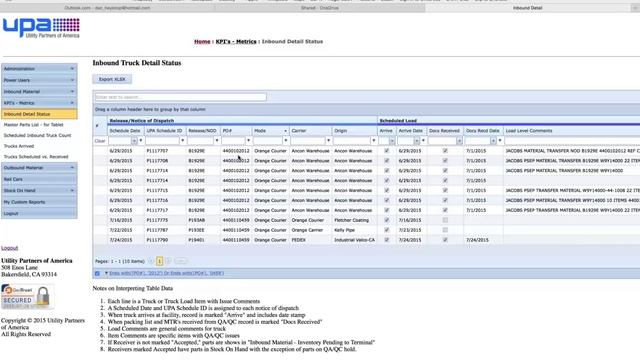Toggle Arrive checkbox for schedule P1117775
Screen dimensions: 640x360
[x=387, y=220]
